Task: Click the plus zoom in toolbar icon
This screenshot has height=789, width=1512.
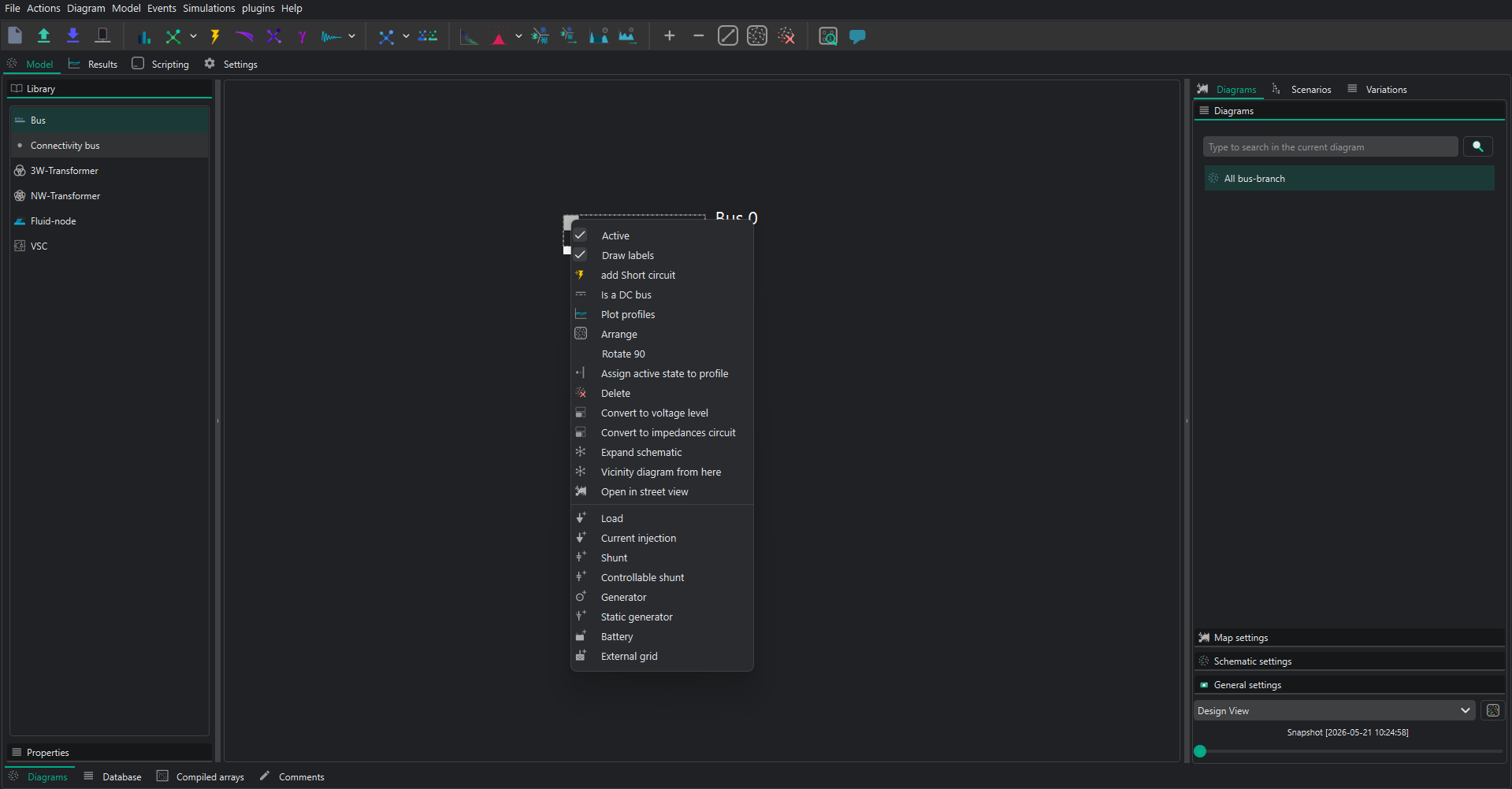Action: pos(670,35)
